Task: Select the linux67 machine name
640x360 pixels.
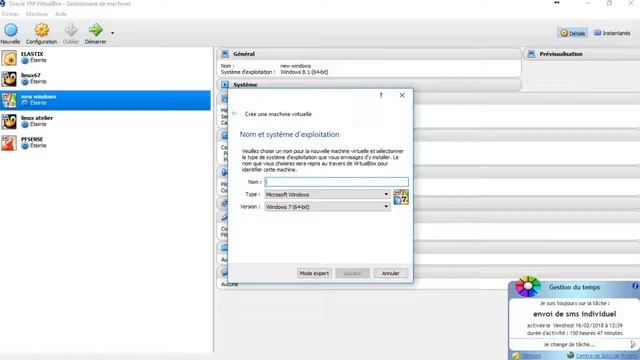Action: (31, 75)
